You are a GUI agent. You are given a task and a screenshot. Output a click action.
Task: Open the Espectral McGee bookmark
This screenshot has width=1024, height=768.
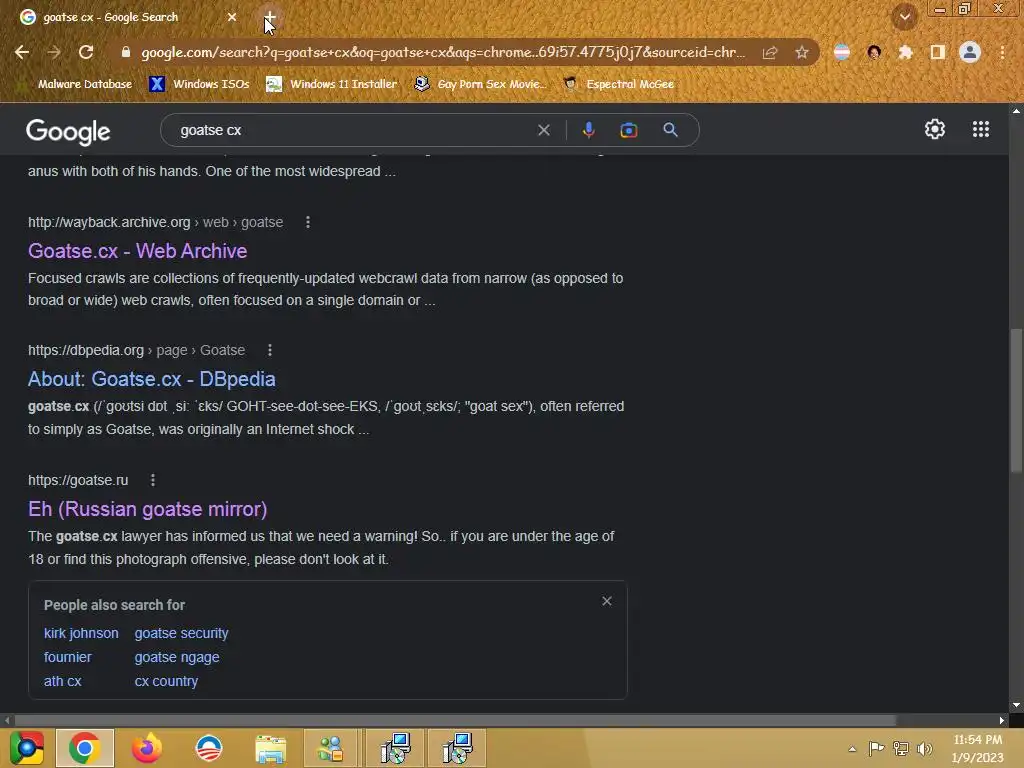tap(618, 84)
